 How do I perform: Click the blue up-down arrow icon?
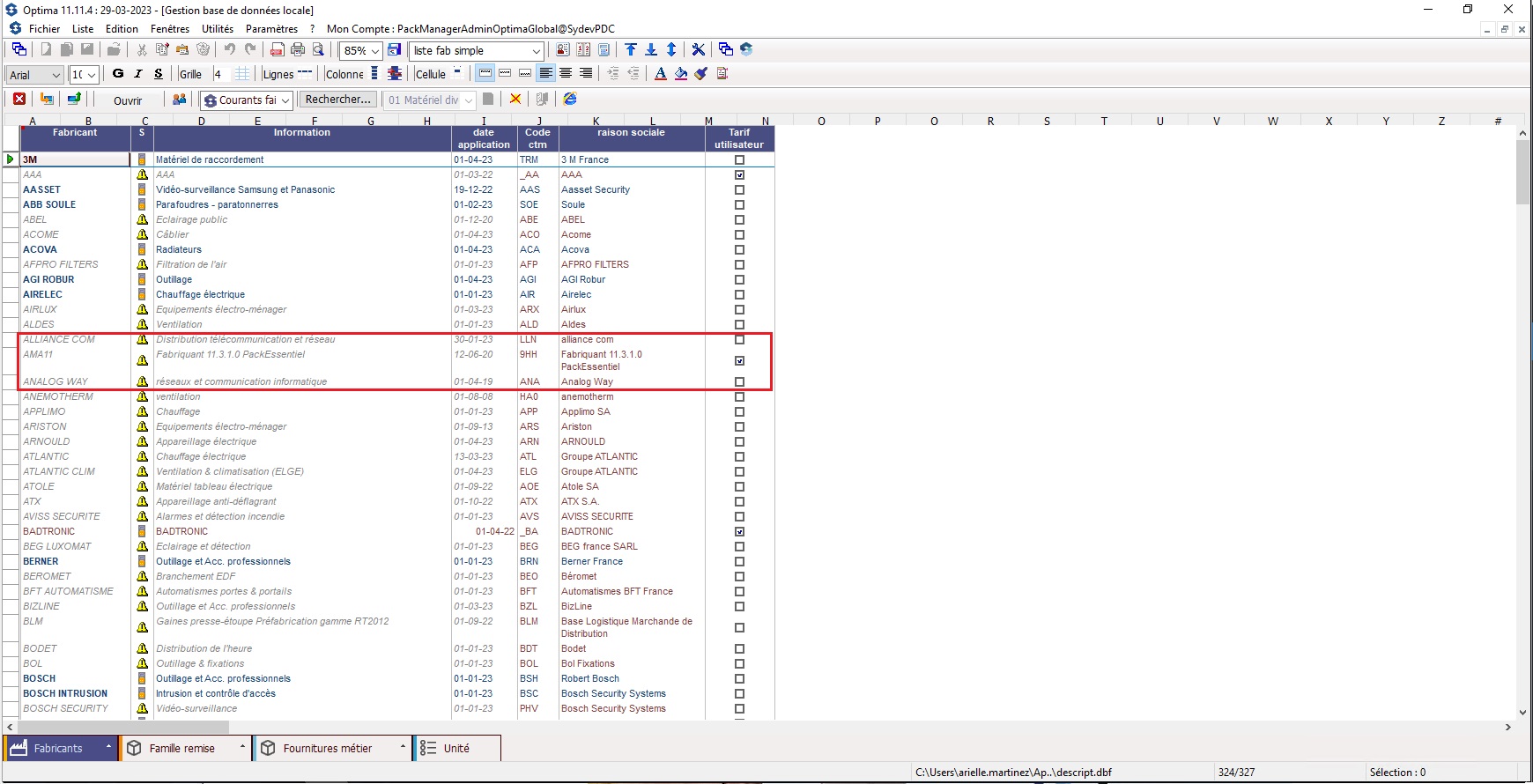click(x=671, y=49)
